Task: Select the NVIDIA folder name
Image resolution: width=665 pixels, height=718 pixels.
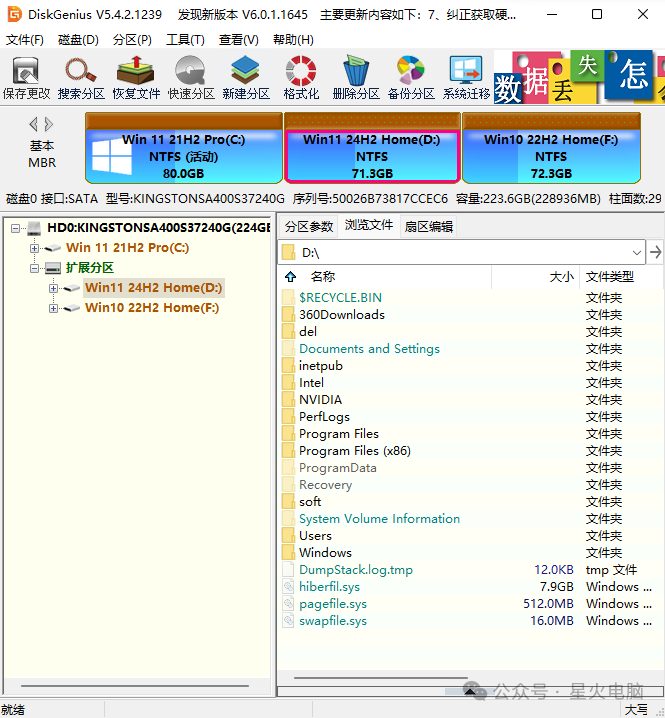Action: tap(320, 400)
